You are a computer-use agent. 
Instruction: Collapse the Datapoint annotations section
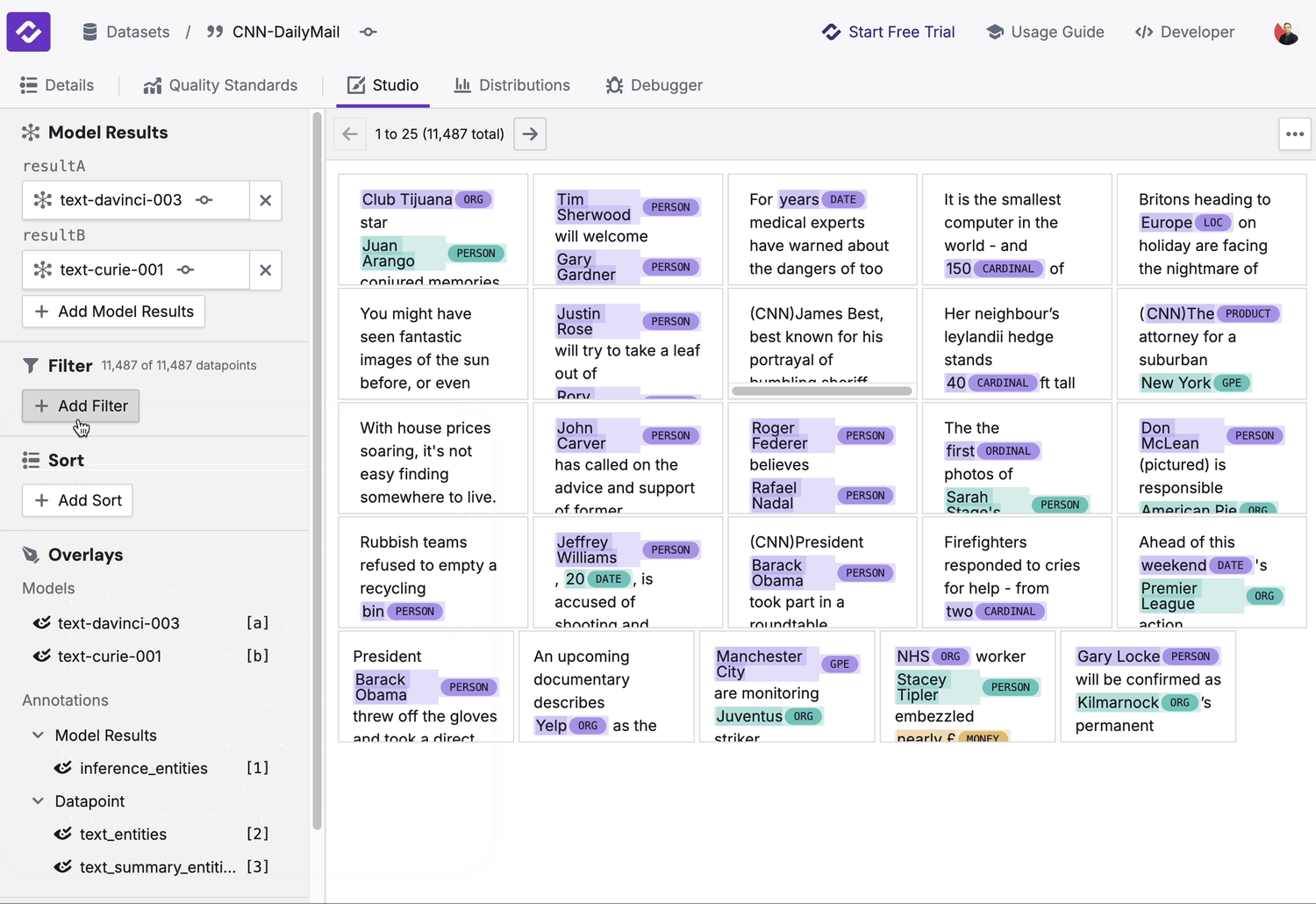tap(36, 801)
